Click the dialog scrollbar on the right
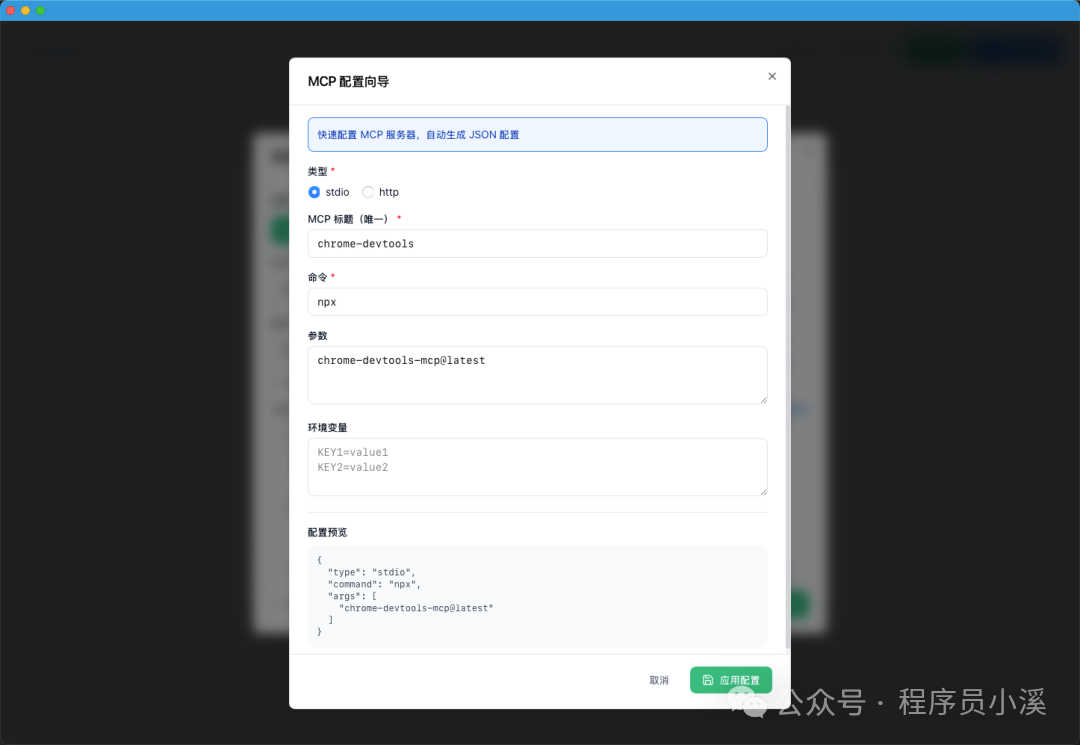Image resolution: width=1080 pixels, height=745 pixels. [786, 300]
